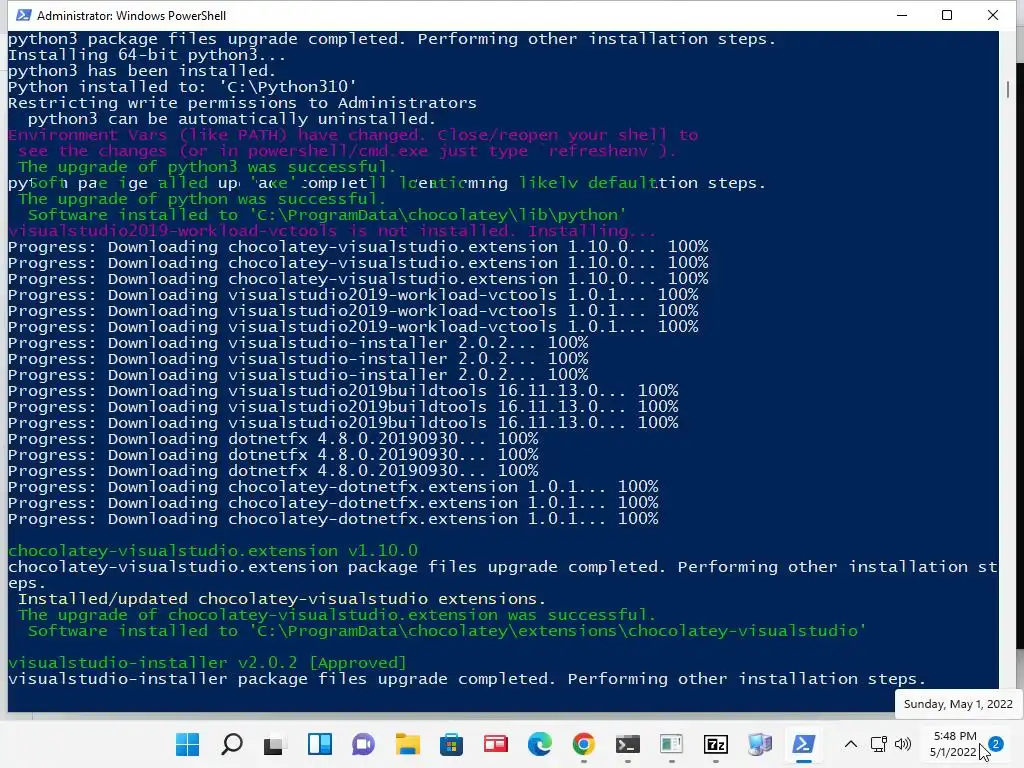Click the PowerShell vertical scrollbar thumb

(1008, 89)
